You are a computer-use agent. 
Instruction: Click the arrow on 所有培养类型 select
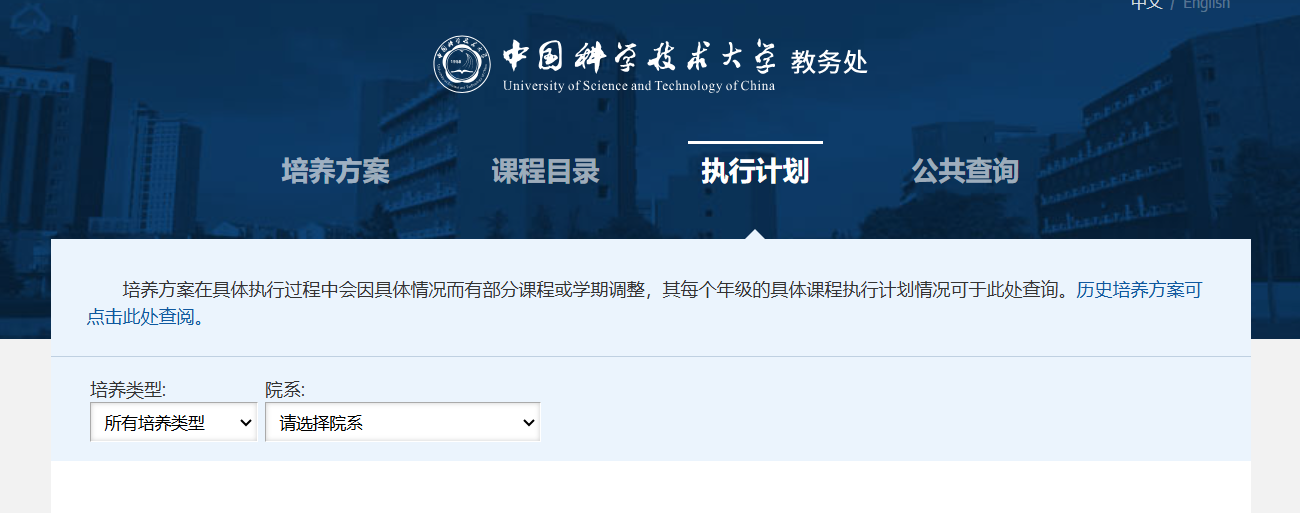[x=246, y=423]
